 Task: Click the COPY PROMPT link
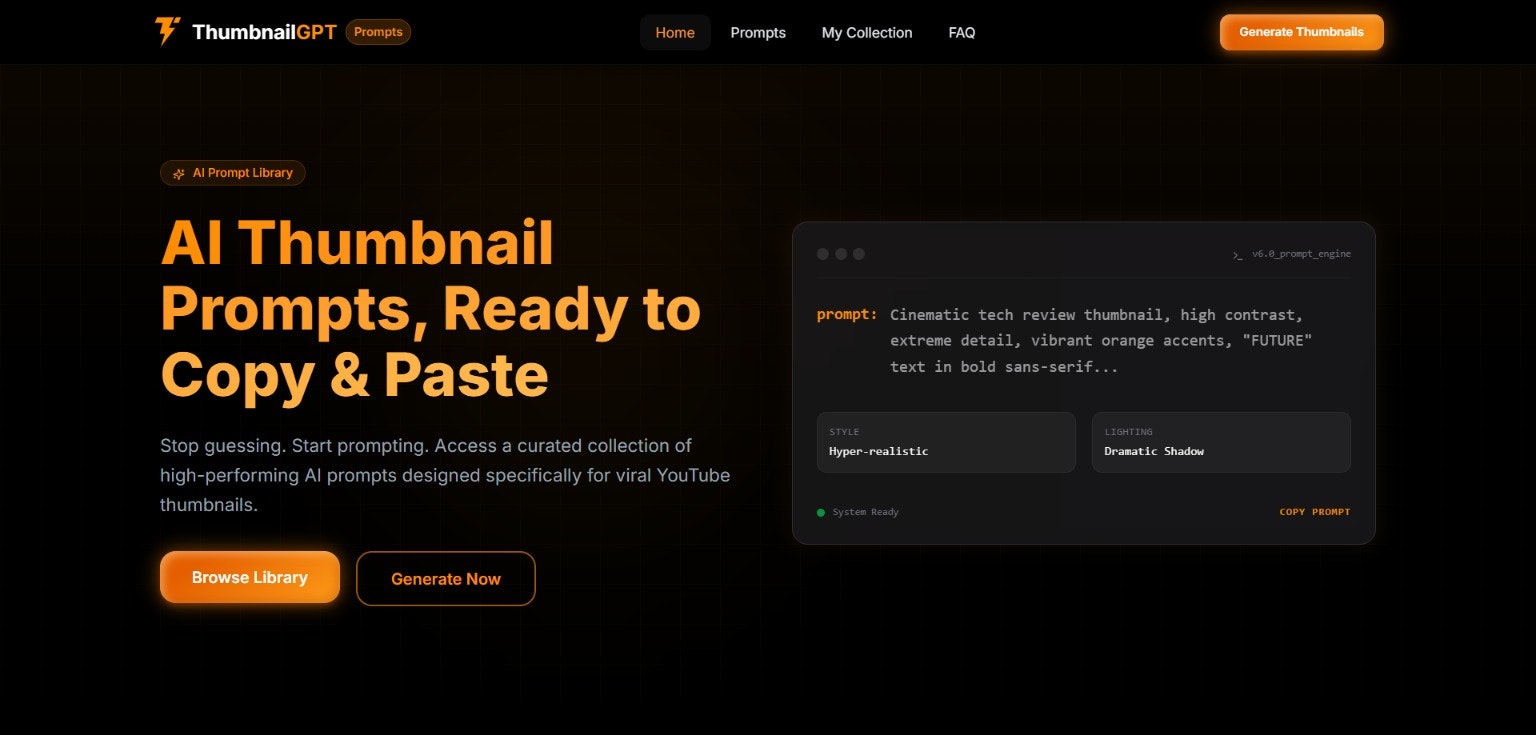point(1314,511)
